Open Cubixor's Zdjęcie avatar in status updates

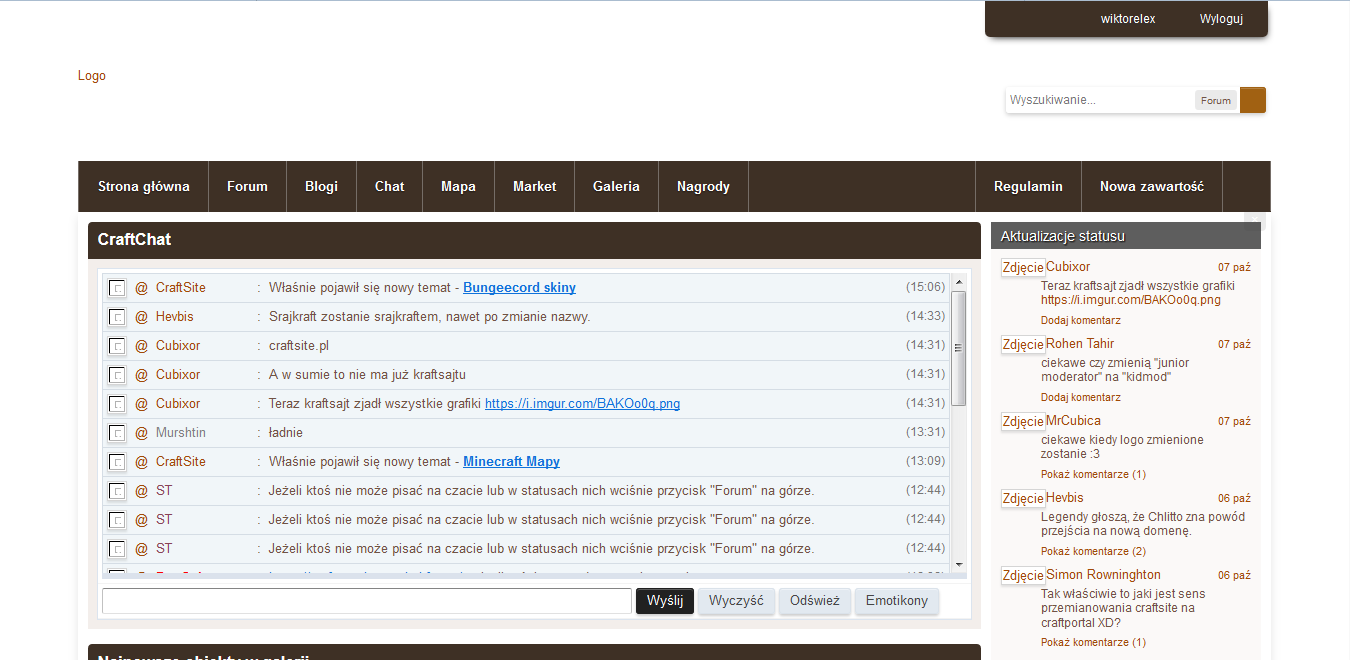(x=1023, y=267)
